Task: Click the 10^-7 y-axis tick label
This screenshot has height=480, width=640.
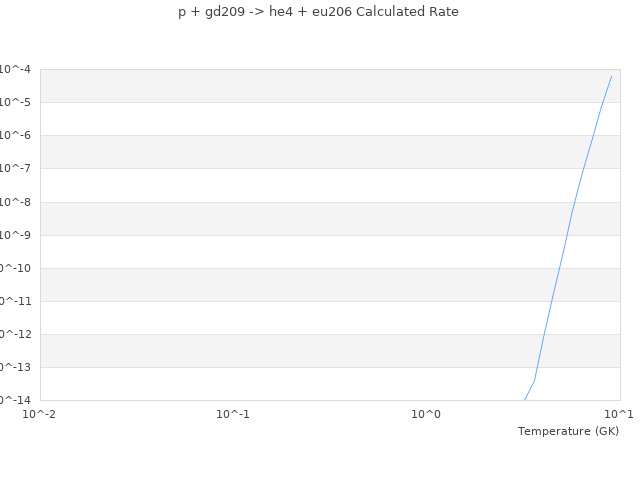Action: [15, 168]
